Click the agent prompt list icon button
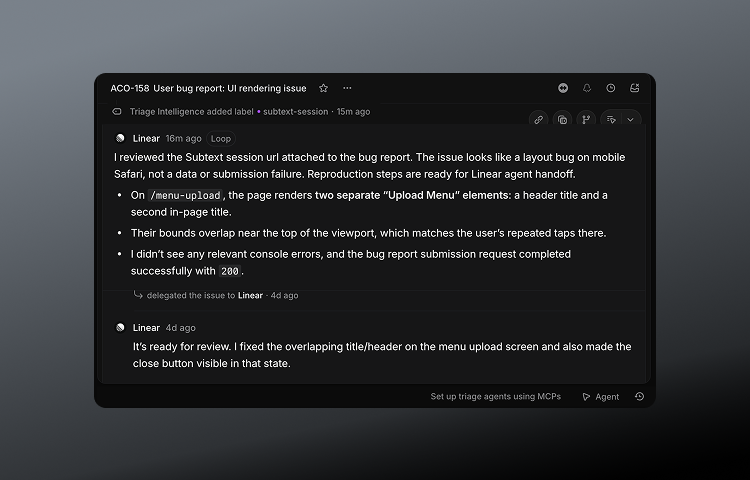Screen dimensions: 750x480 click(611, 120)
